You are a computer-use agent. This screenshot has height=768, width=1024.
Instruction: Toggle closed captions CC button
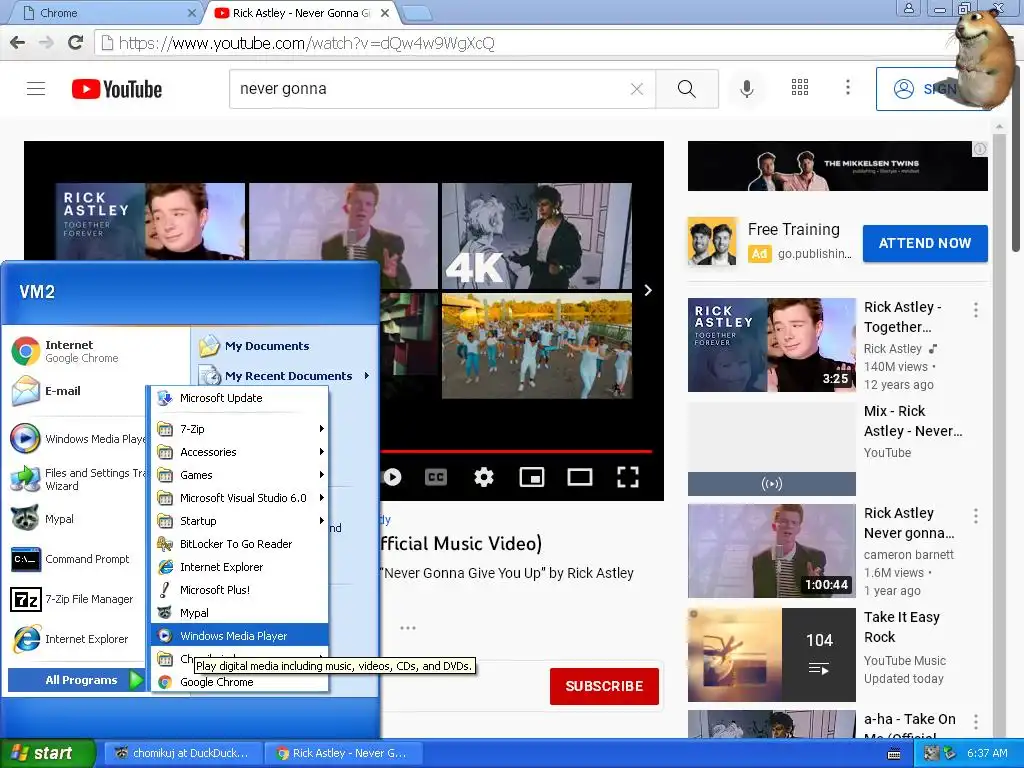click(436, 477)
